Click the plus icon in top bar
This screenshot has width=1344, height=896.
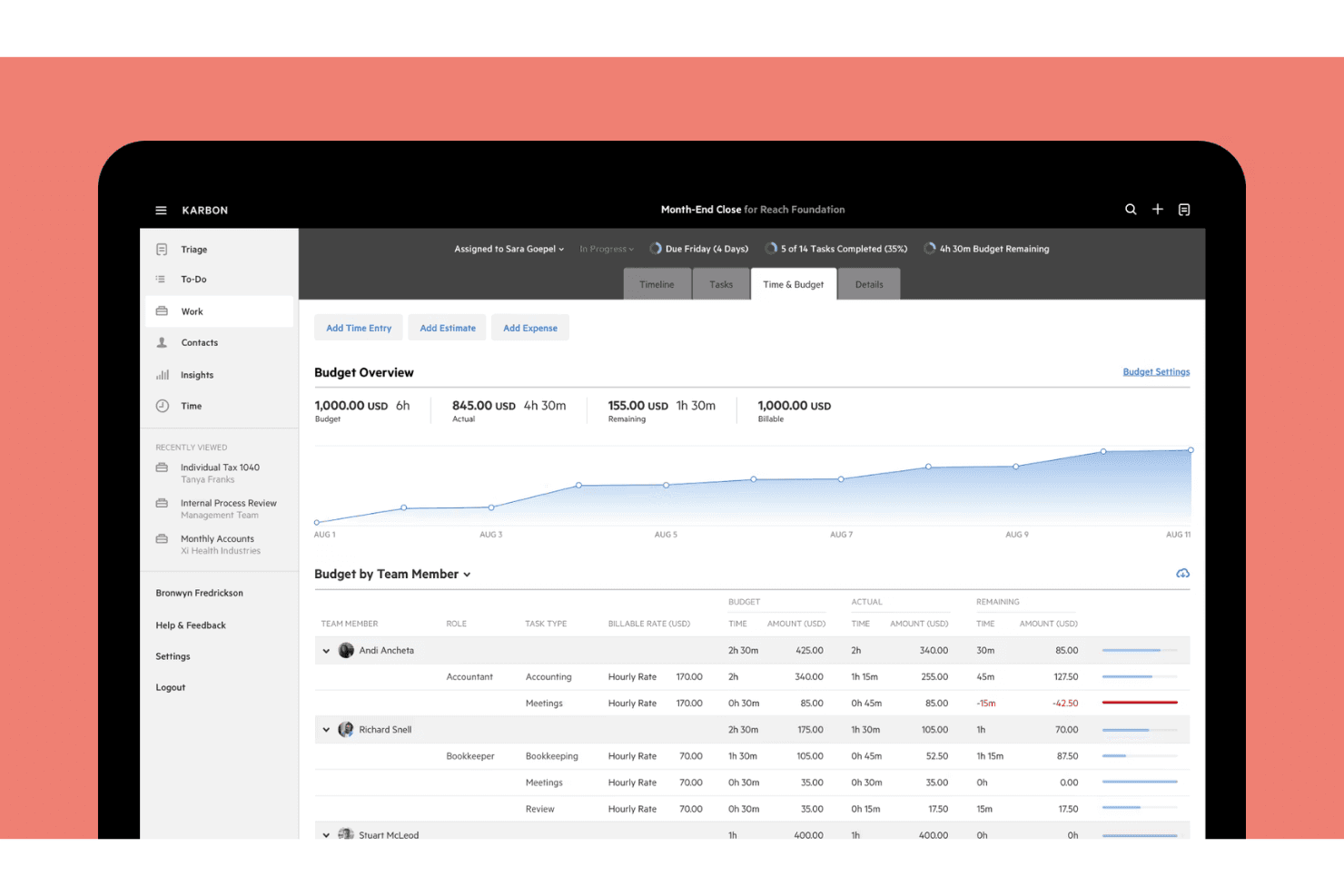(x=1158, y=210)
